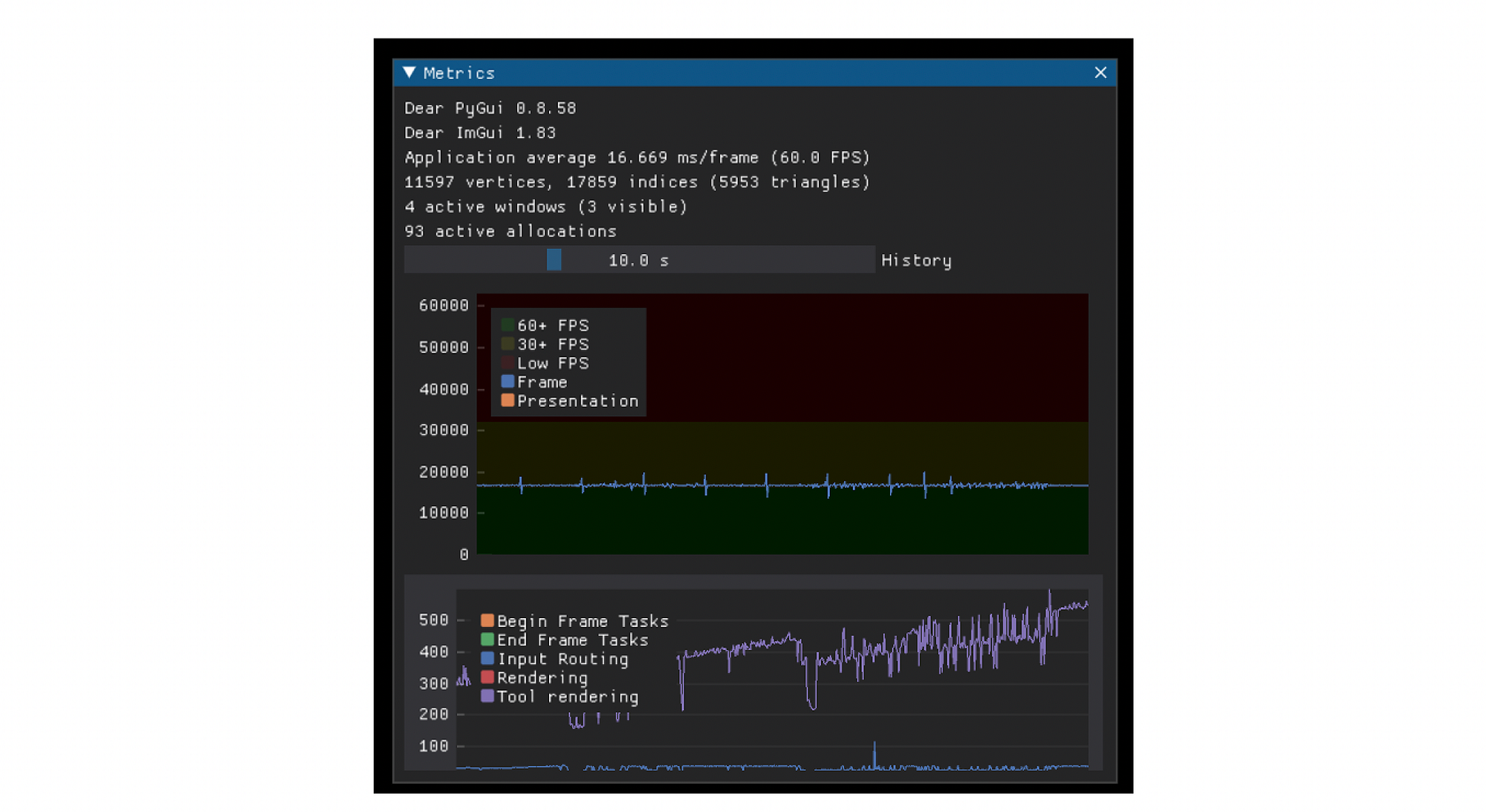Click the 60000 y-axis label of the FPS plot

point(444,305)
